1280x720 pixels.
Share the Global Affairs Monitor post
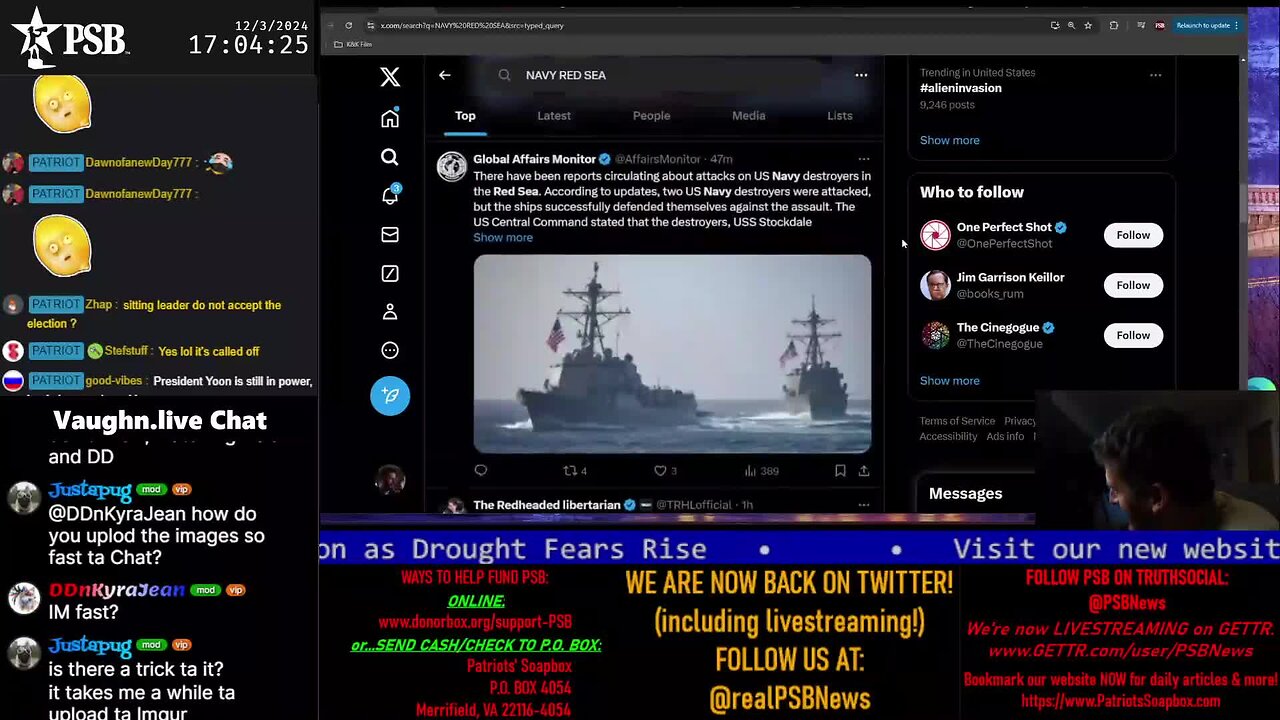click(x=864, y=471)
